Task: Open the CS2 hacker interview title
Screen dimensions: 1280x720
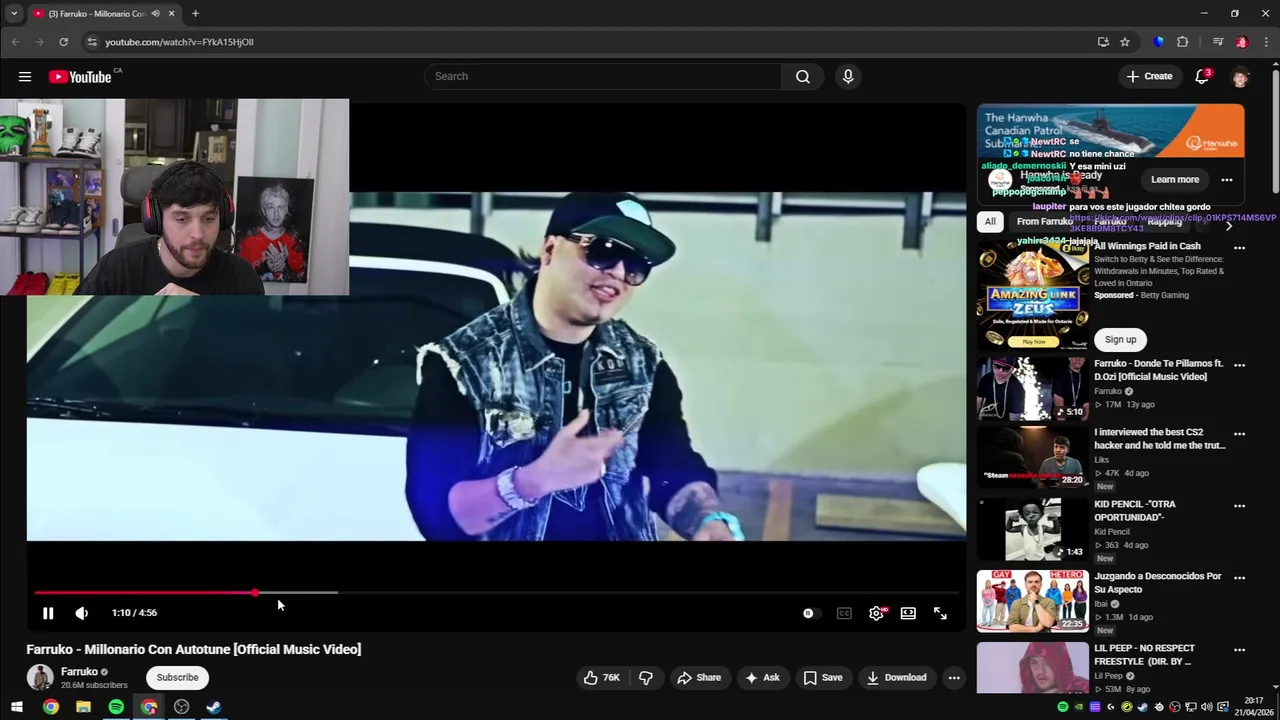Action: [1159, 439]
